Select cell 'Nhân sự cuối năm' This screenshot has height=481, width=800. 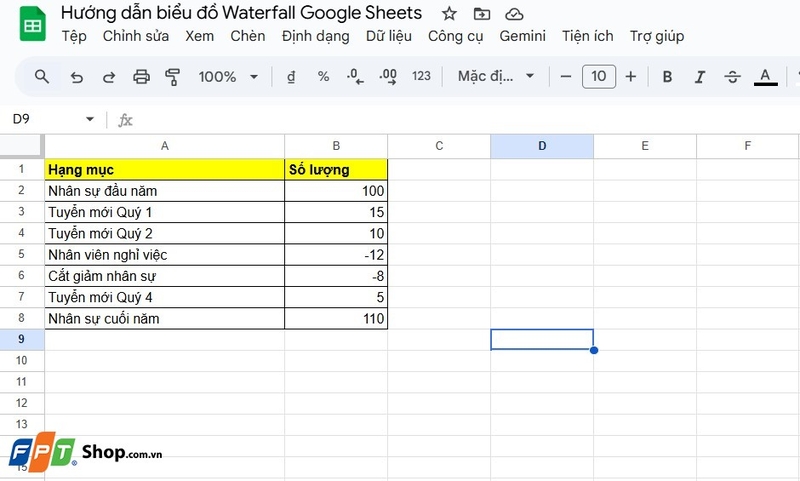click(x=164, y=318)
